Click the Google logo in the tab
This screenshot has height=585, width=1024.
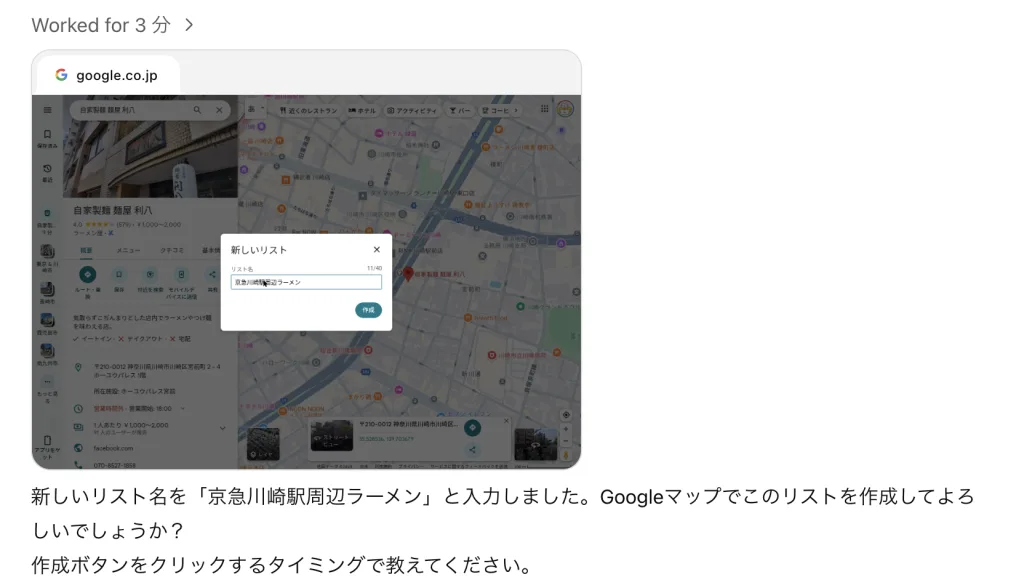click(x=61, y=75)
